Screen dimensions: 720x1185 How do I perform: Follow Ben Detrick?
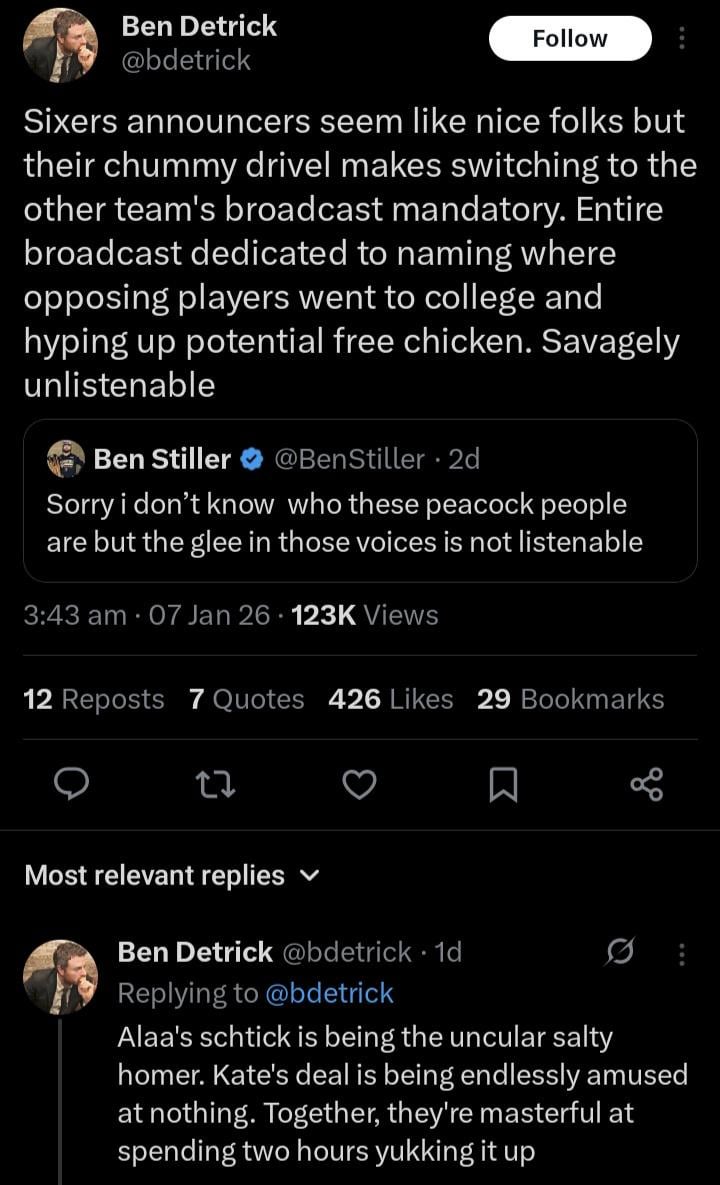[x=569, y=39]
